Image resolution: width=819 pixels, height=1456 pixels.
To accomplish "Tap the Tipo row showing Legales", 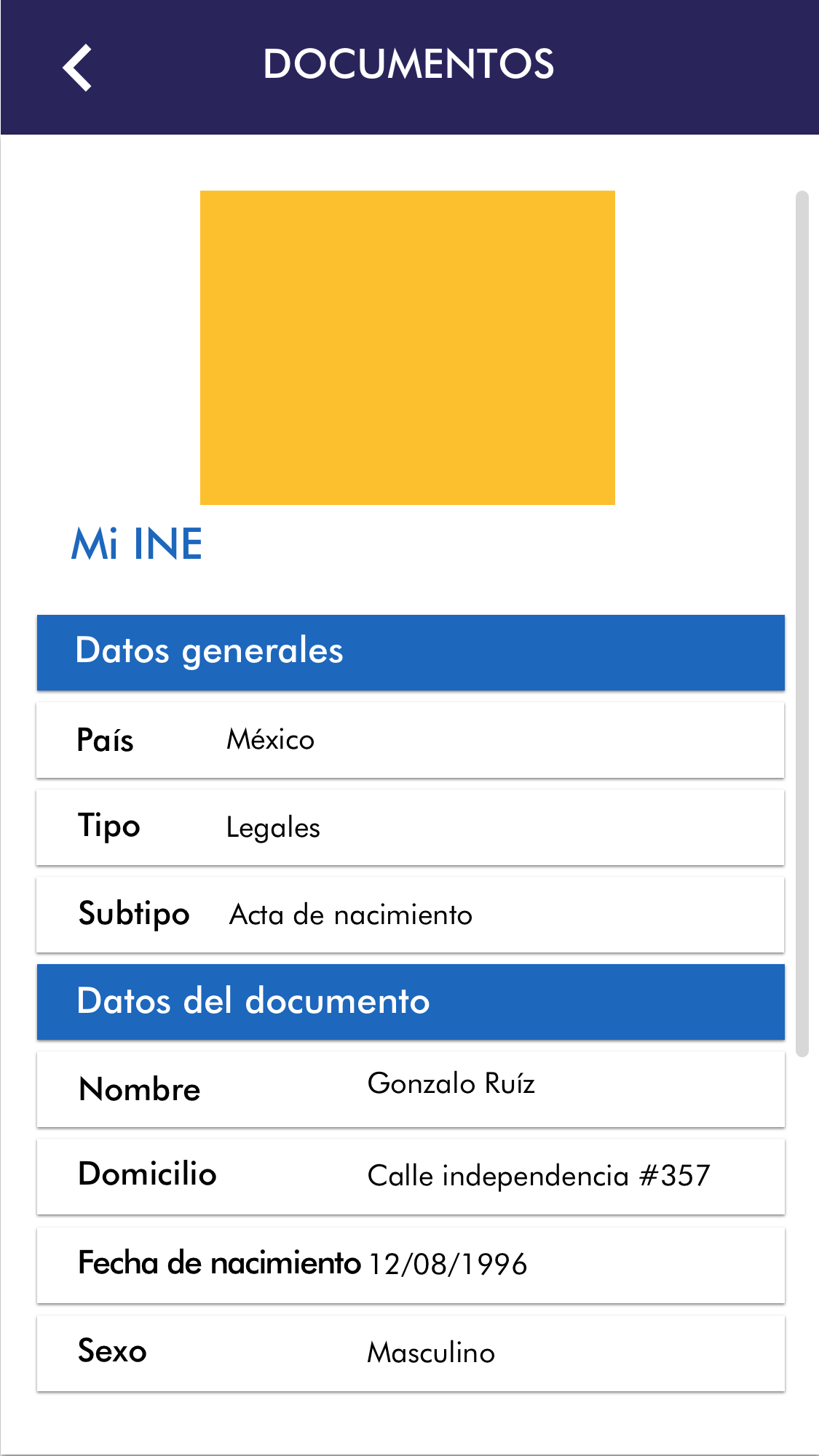I will coord(411,827).
